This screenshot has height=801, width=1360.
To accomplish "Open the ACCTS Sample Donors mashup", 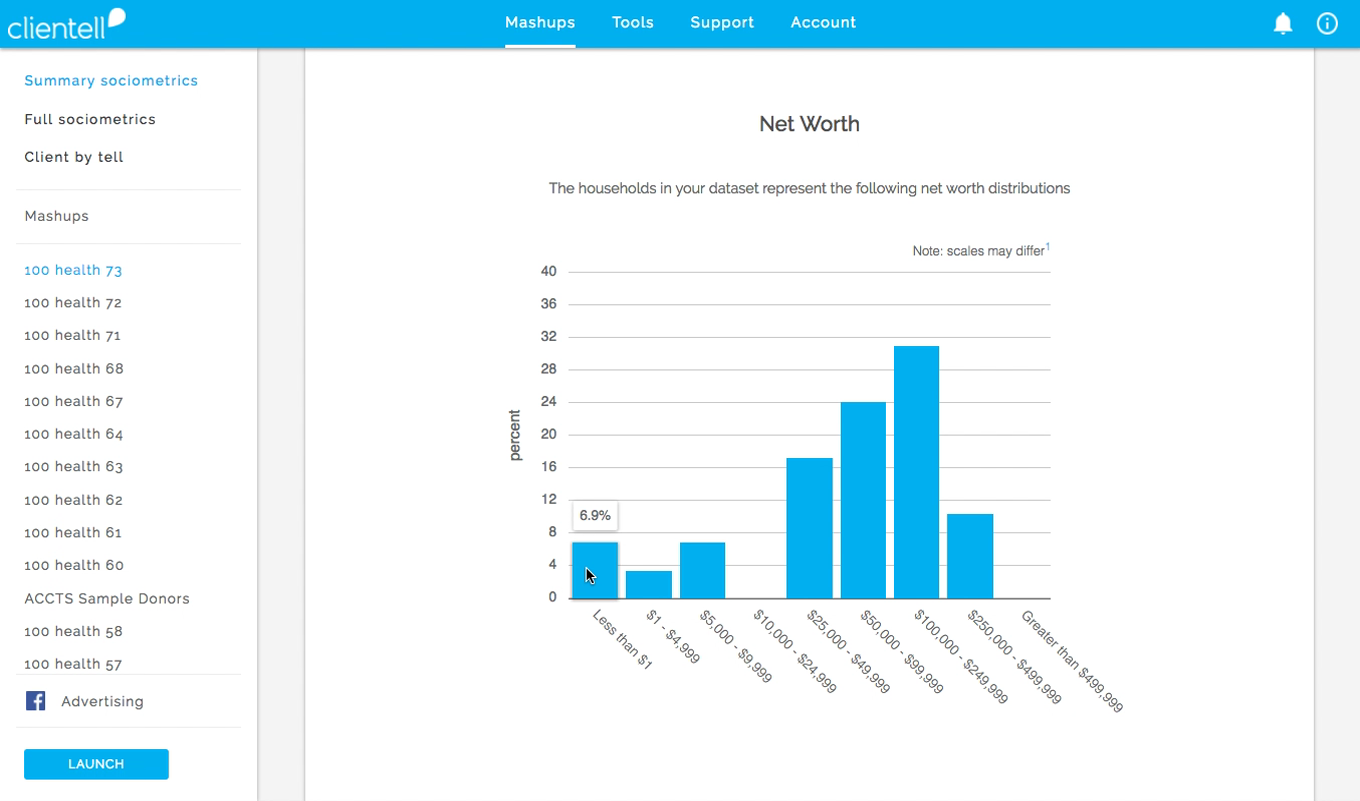I will (x=107, y=599).
